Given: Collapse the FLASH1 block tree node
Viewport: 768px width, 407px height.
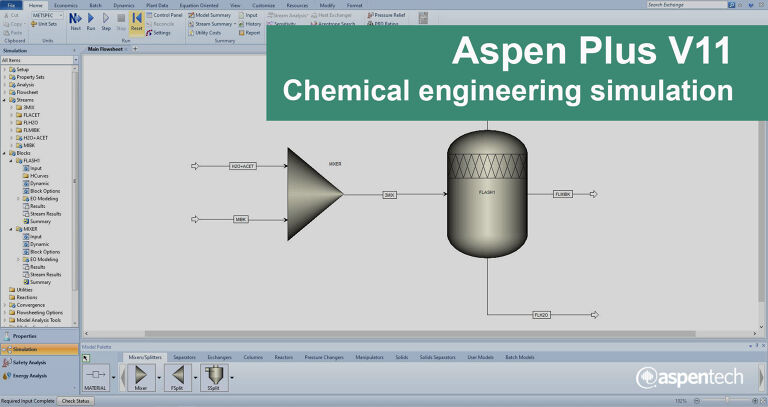Looking at the screenshot, I should (12, 161).
